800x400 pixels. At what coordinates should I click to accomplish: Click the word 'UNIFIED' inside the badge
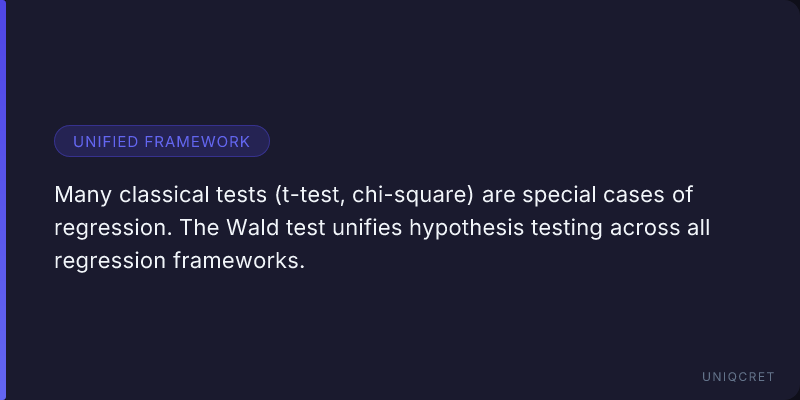point(106,141)
